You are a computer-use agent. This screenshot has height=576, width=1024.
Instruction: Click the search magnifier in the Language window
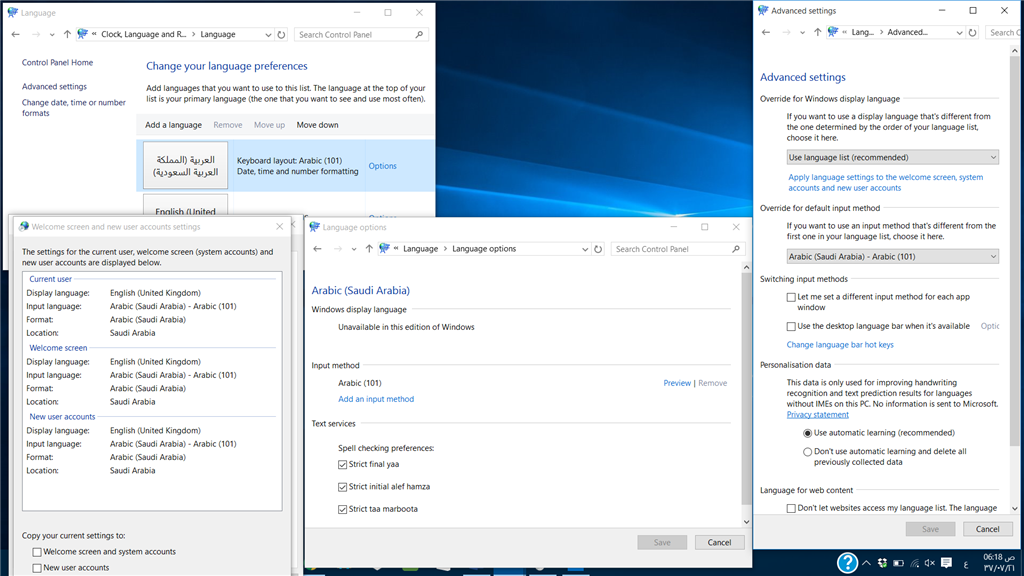click(419, 35)
